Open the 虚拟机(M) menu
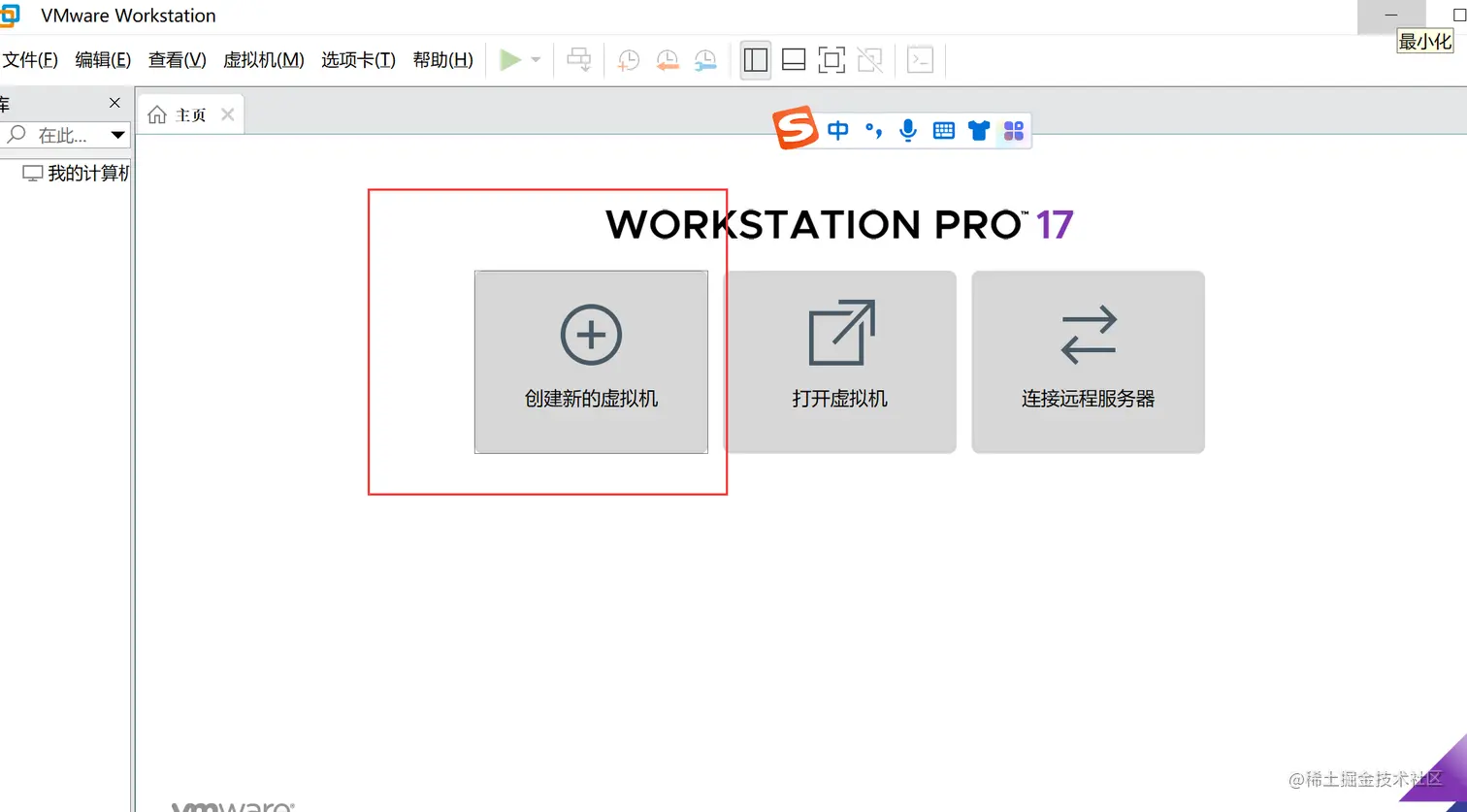 tap(264, 60)
